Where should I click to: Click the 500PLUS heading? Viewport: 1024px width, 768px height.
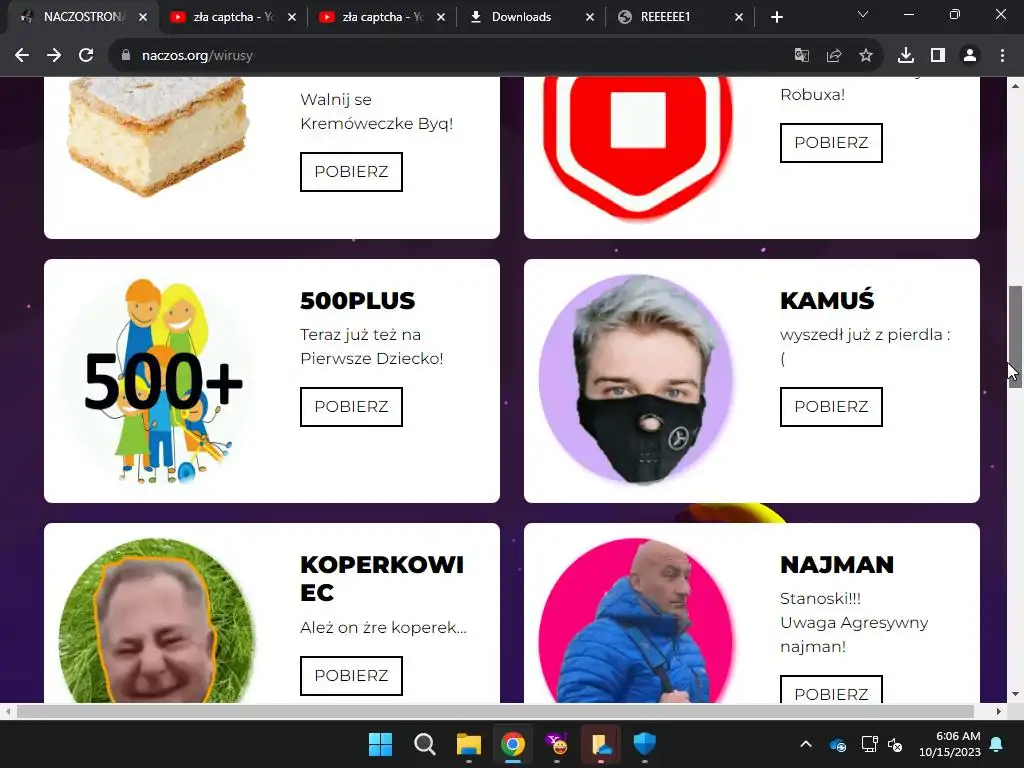(357, 300)
